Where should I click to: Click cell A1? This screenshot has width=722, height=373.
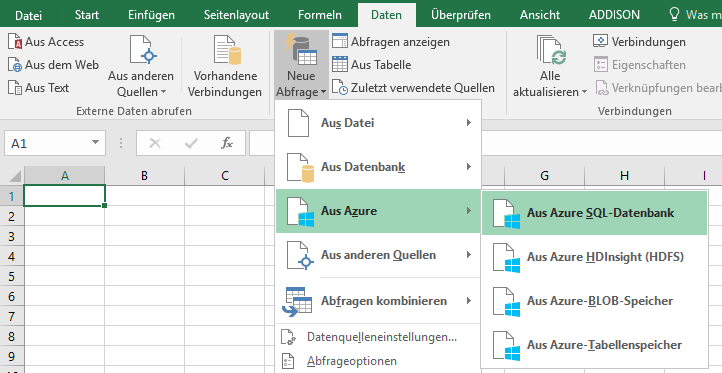click(64, 196)
